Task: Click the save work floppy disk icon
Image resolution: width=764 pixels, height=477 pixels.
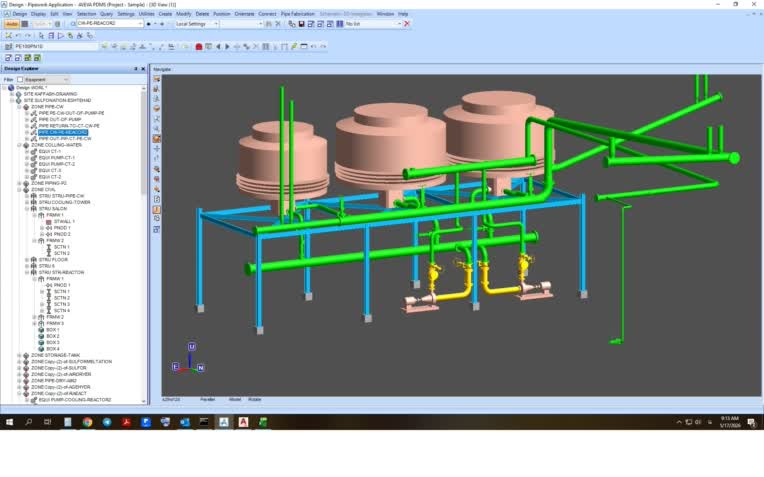Action: tap(301, 23)
